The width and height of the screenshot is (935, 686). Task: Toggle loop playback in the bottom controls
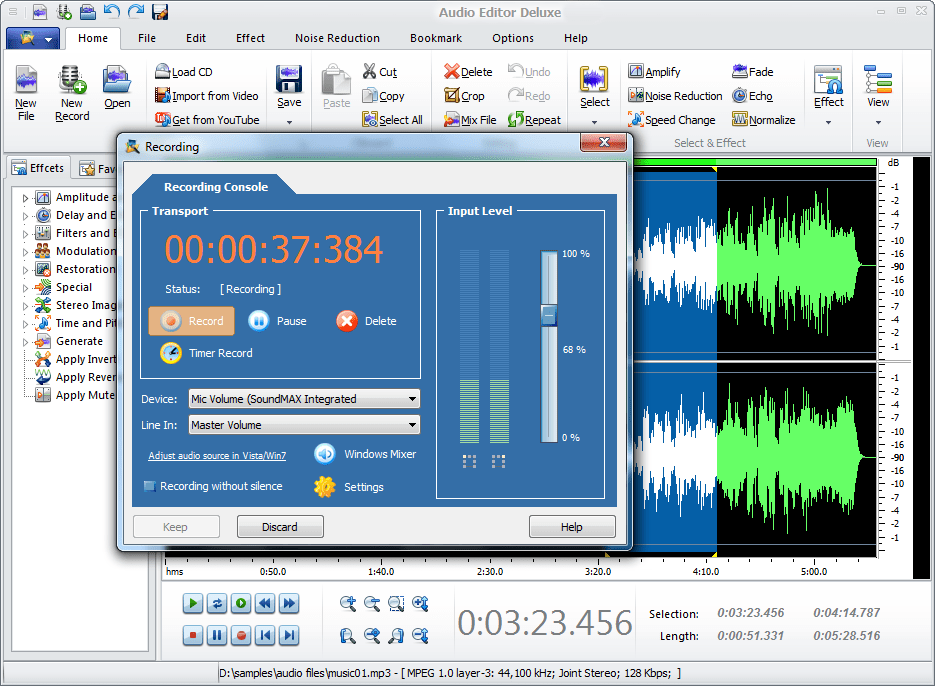point(217,603)
